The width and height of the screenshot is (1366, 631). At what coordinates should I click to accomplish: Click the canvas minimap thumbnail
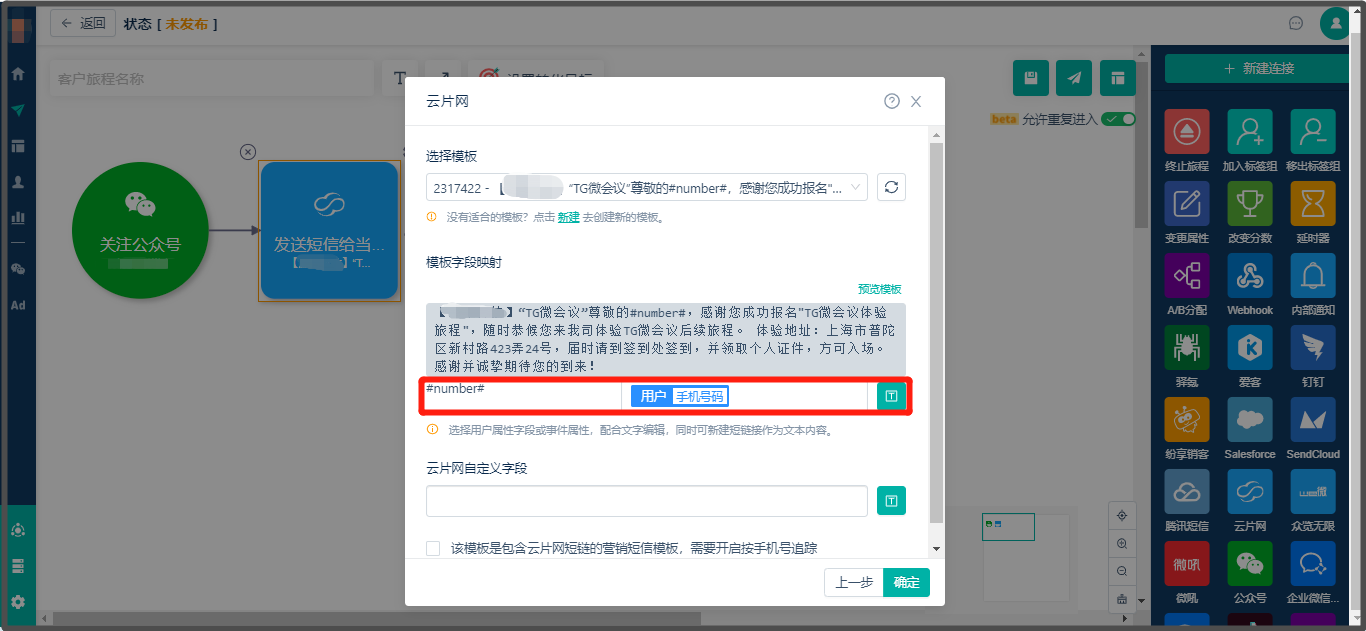(1008, 526)
